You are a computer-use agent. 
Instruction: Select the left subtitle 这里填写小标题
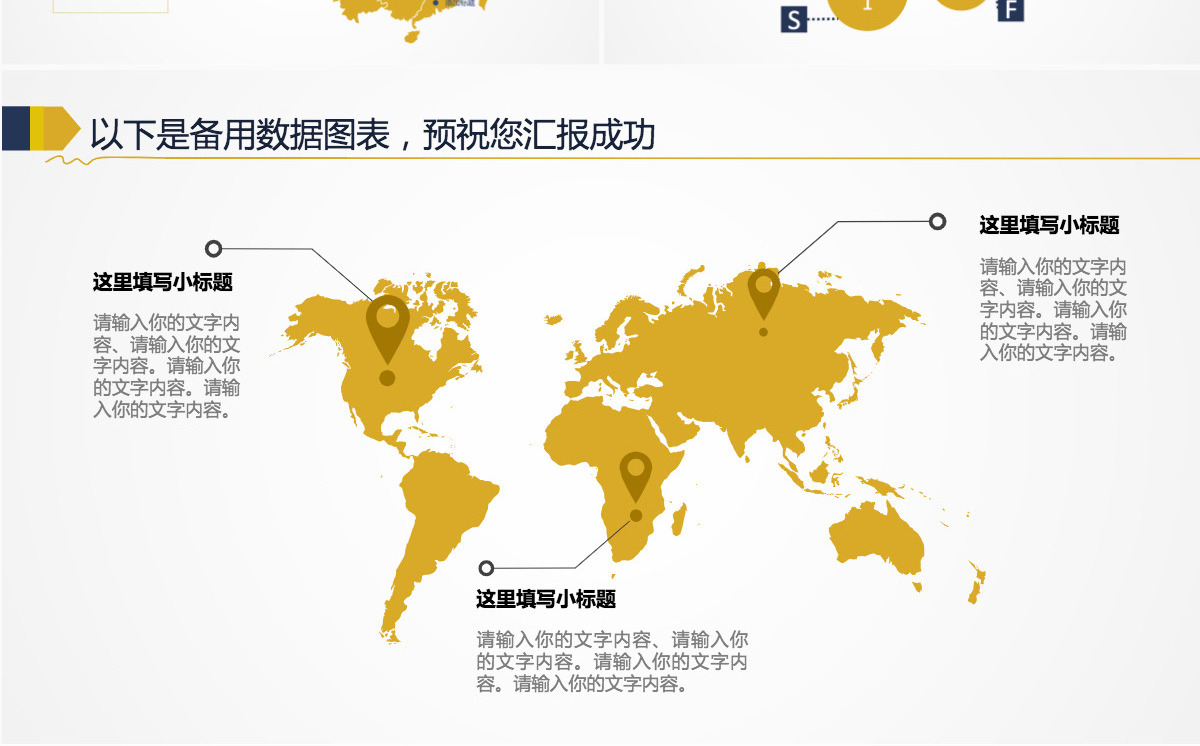click(163, 282)
